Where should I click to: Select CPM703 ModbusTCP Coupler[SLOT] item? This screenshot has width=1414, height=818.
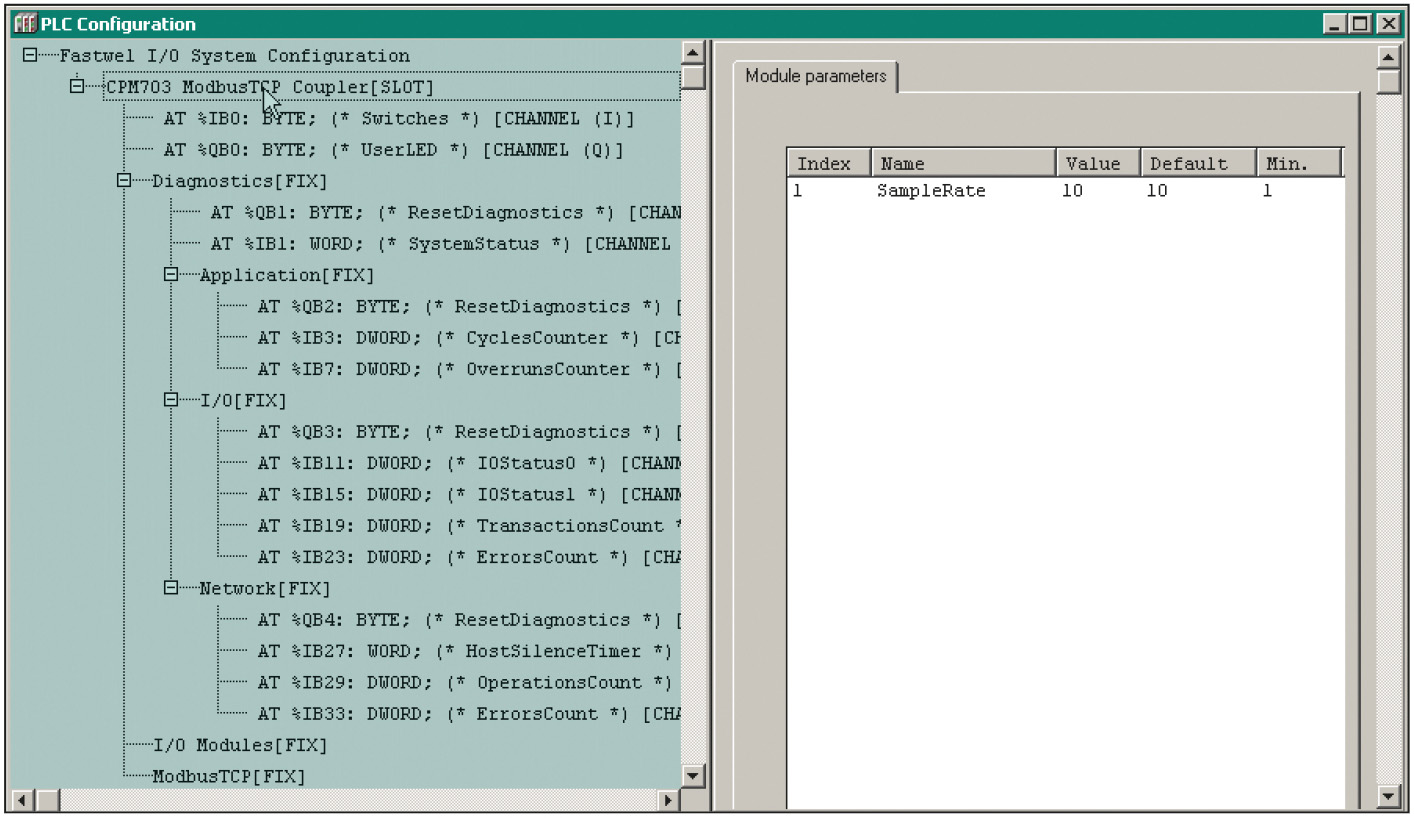tap(270, 87)
